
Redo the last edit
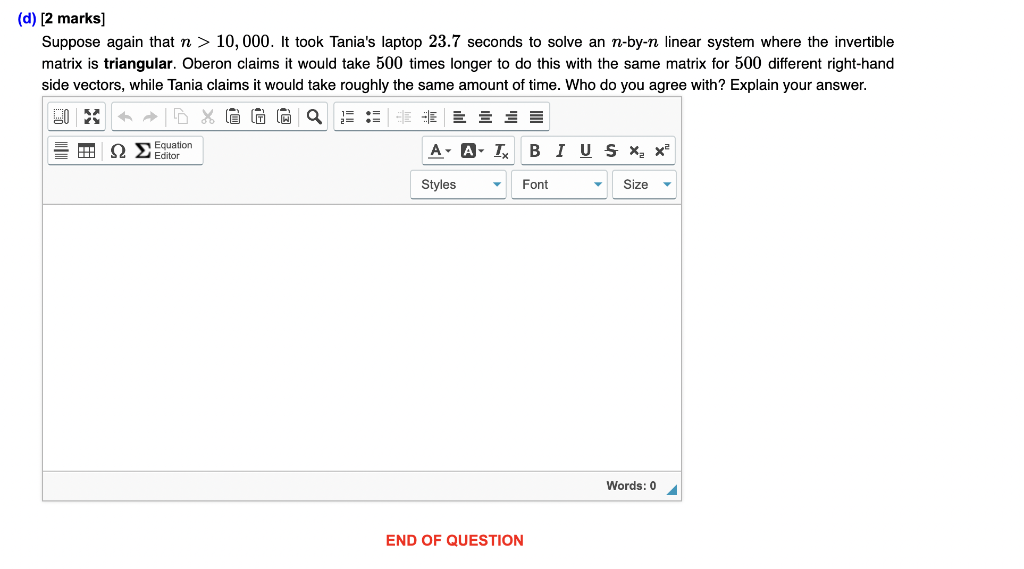tap(150, 117)
